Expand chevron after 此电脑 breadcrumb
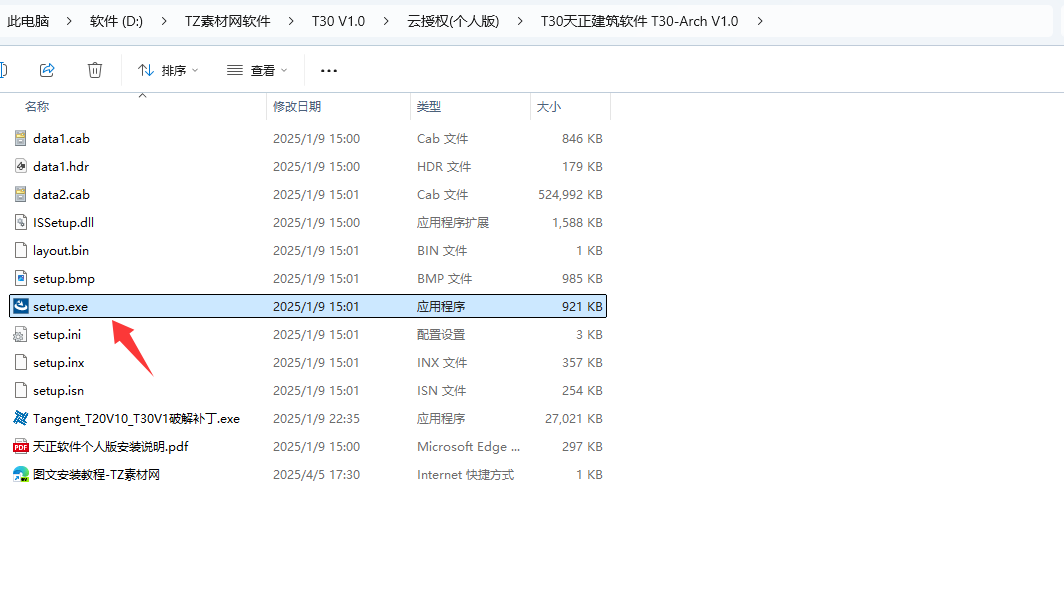This screenshot has height=596, width=1064. (69, 21)
